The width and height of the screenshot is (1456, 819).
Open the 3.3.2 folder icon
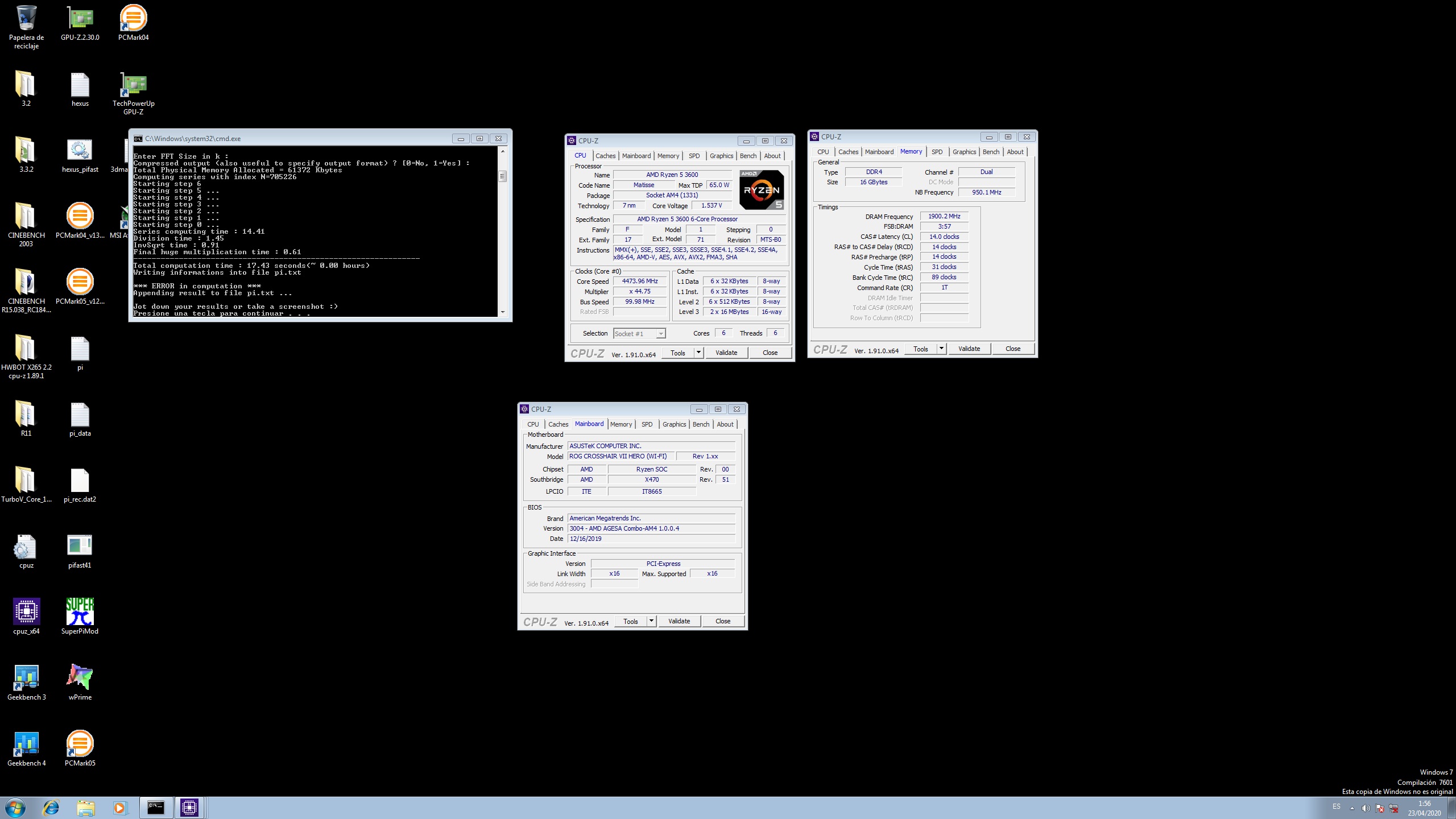pyautogui.click(x=26, y=155)
